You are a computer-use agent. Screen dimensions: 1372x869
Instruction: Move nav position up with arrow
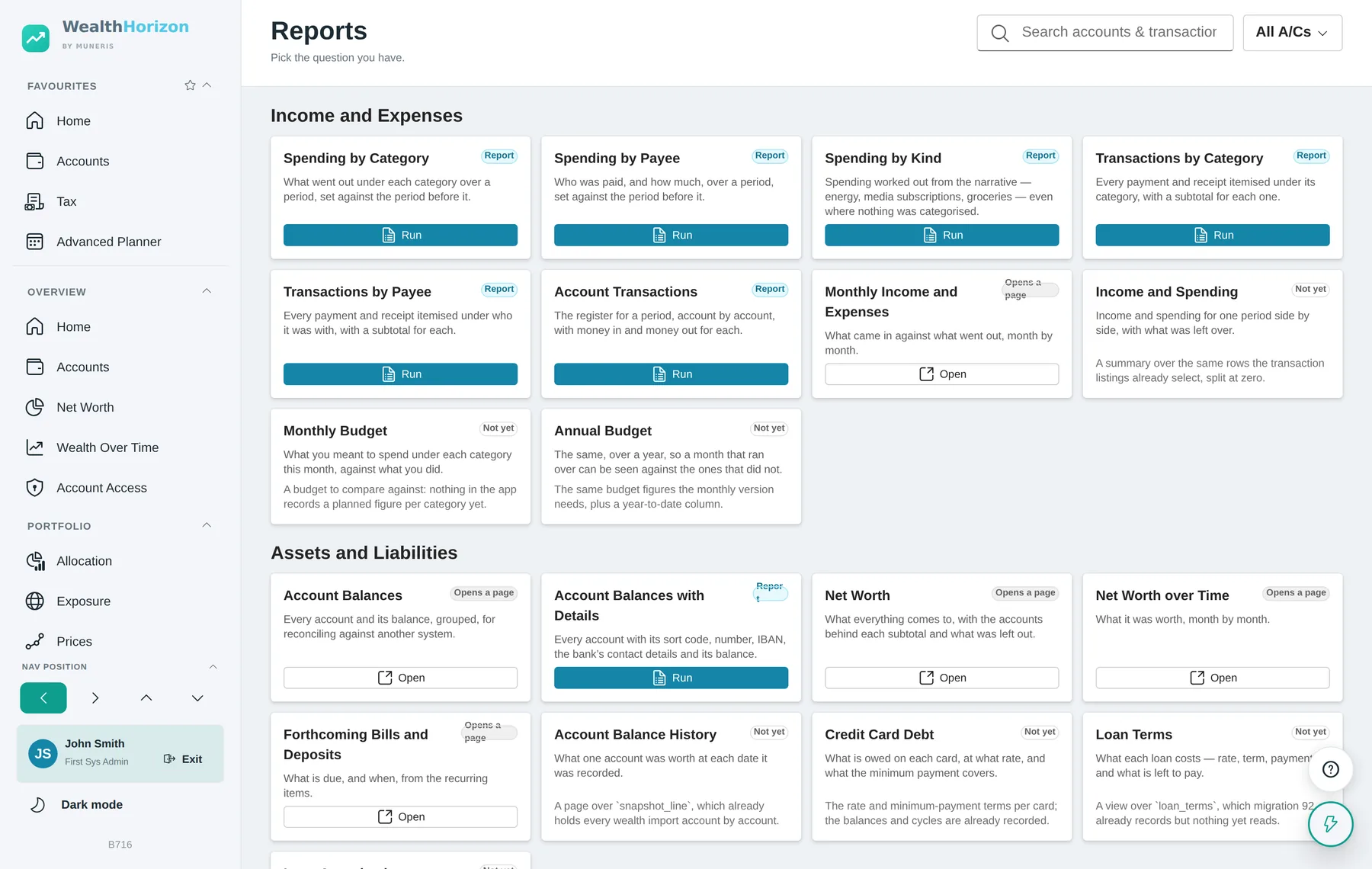146,698
